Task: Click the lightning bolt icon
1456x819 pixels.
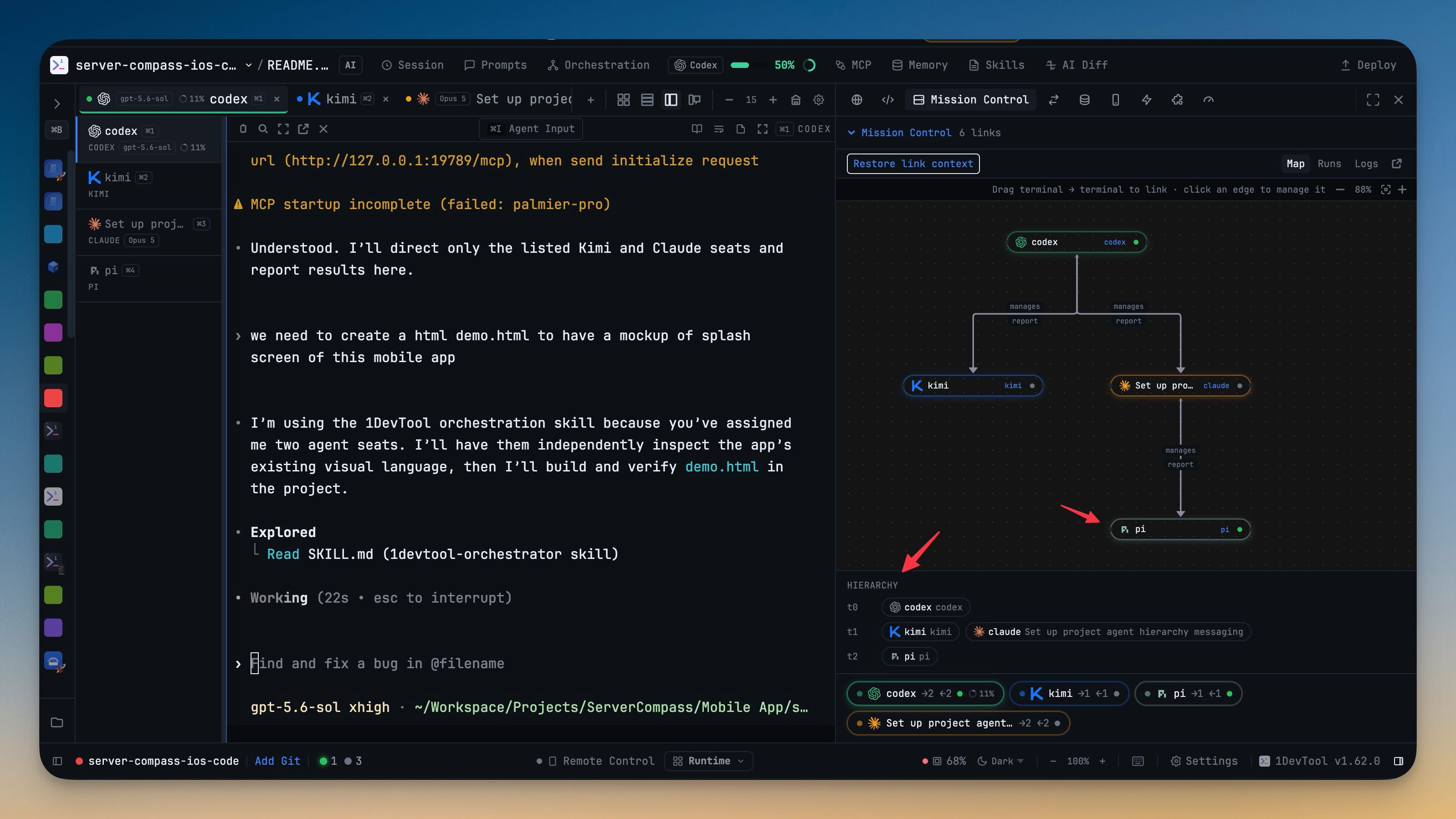Action: (x=1146, y=99)
